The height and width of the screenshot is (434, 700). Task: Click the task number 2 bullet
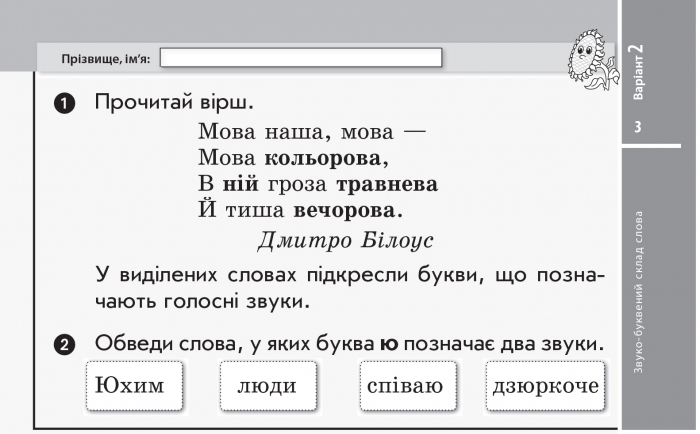point(65,345)
